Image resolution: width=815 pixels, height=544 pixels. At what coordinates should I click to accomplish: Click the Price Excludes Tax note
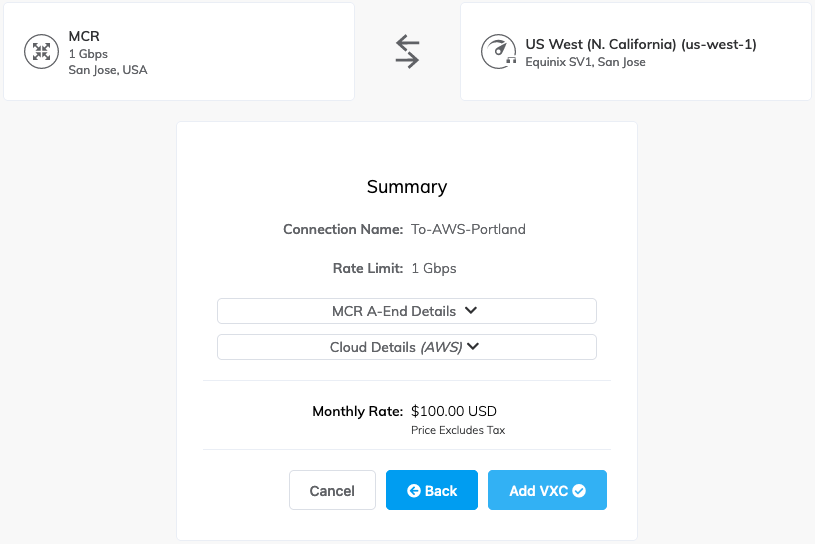coord(458,430)
